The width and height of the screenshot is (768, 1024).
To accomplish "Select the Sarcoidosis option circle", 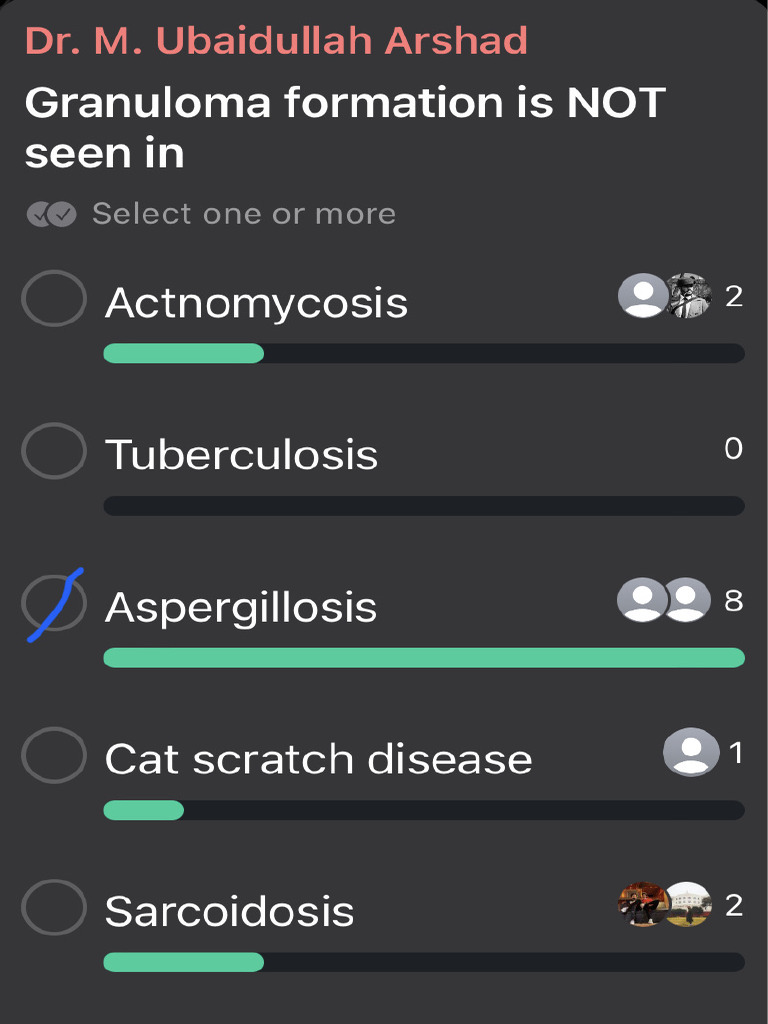I will [x=54, y=909].
